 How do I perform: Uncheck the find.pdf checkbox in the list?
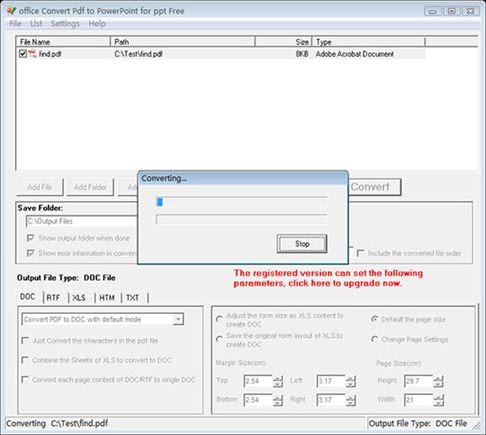pyautogui.click(x=23, y=54)
